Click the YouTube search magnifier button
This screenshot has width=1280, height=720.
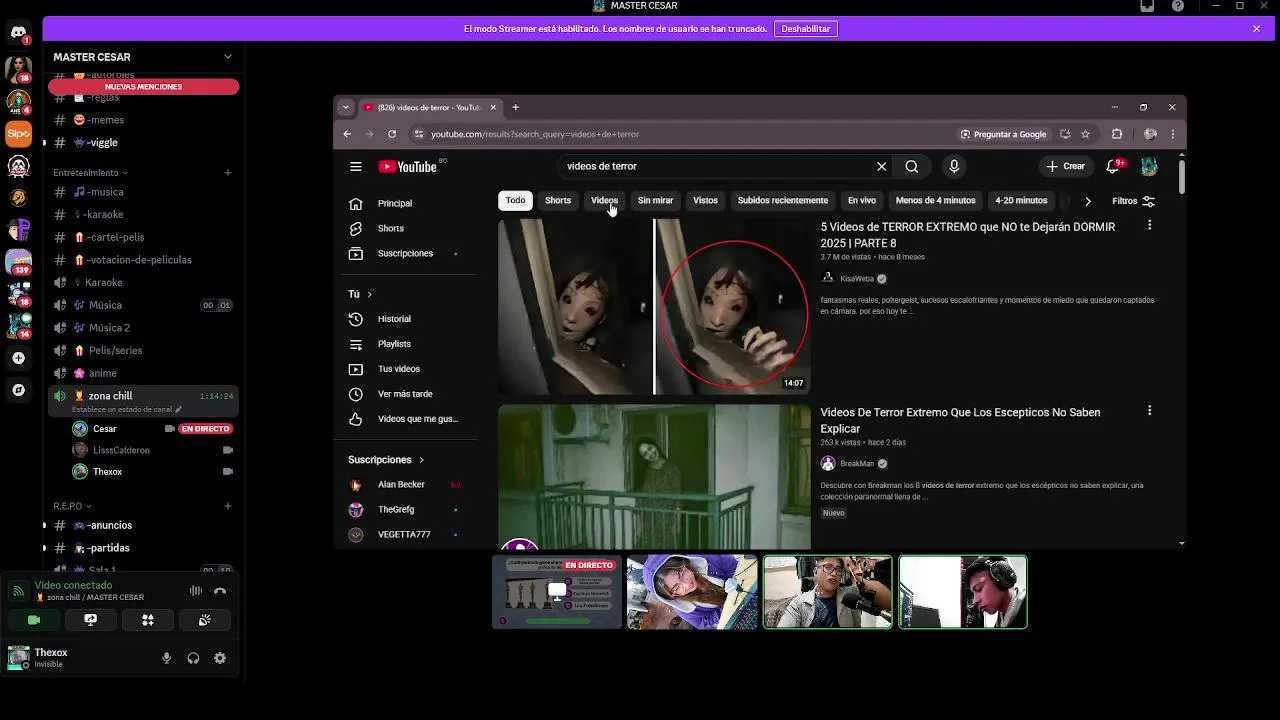(912, 167)
